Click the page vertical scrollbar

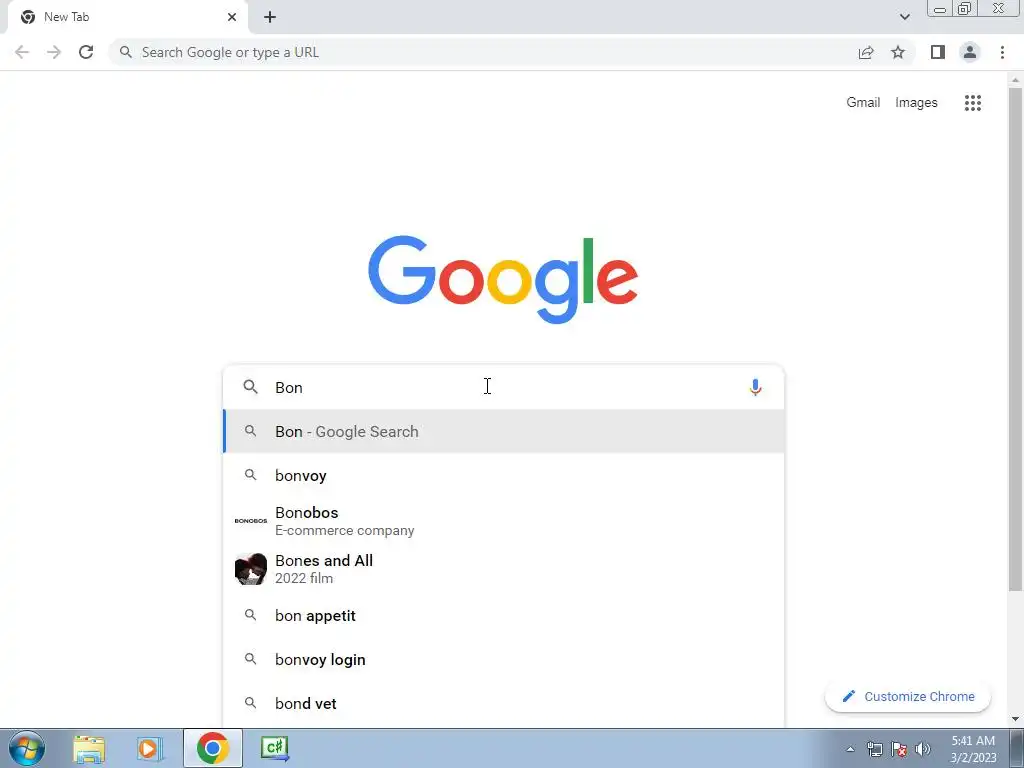click(1015, 340)
